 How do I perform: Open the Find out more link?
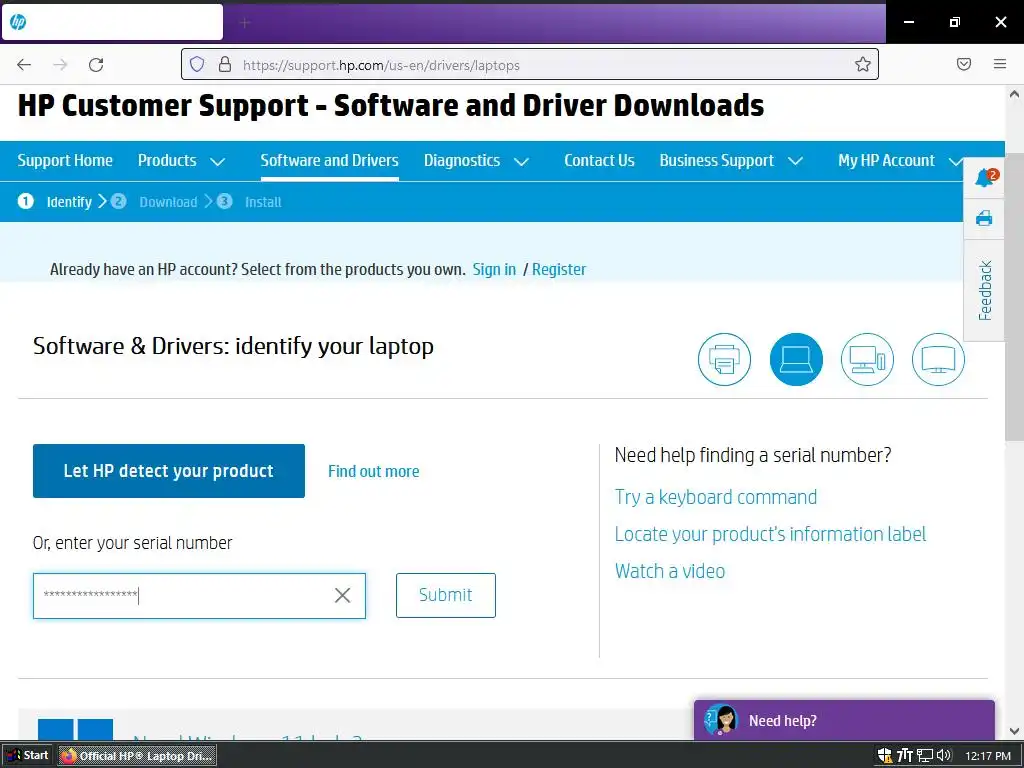click(x=374, y=472)
